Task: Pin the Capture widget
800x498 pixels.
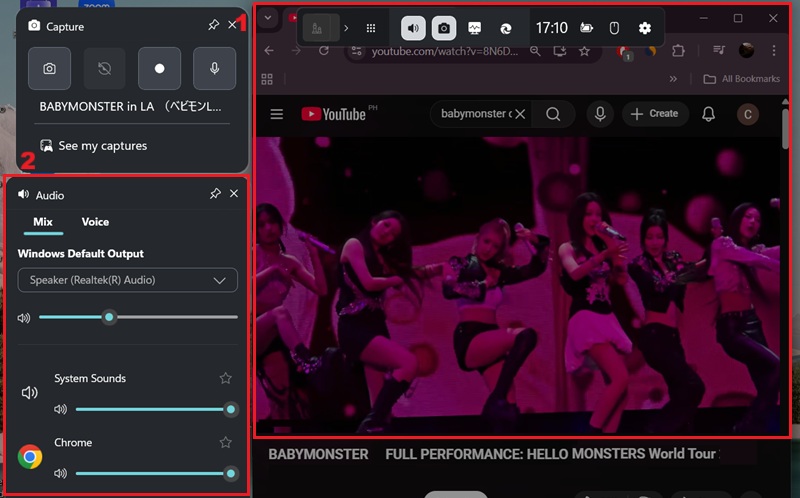Action: tap(214, 24)
